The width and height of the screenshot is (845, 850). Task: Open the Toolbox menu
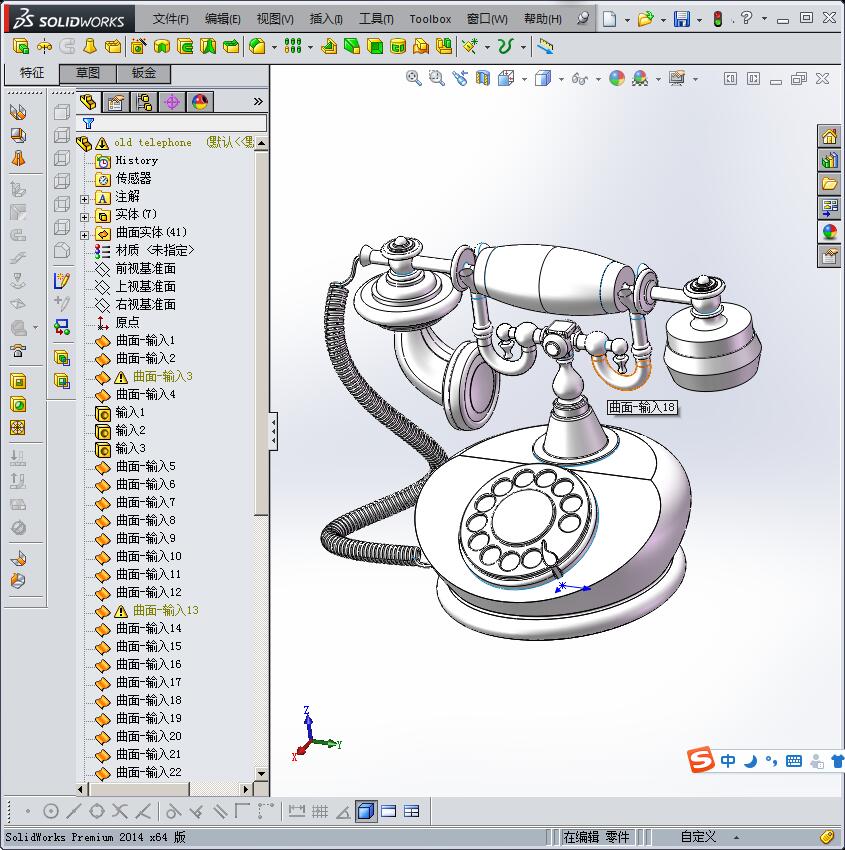[x=430, y=19]
